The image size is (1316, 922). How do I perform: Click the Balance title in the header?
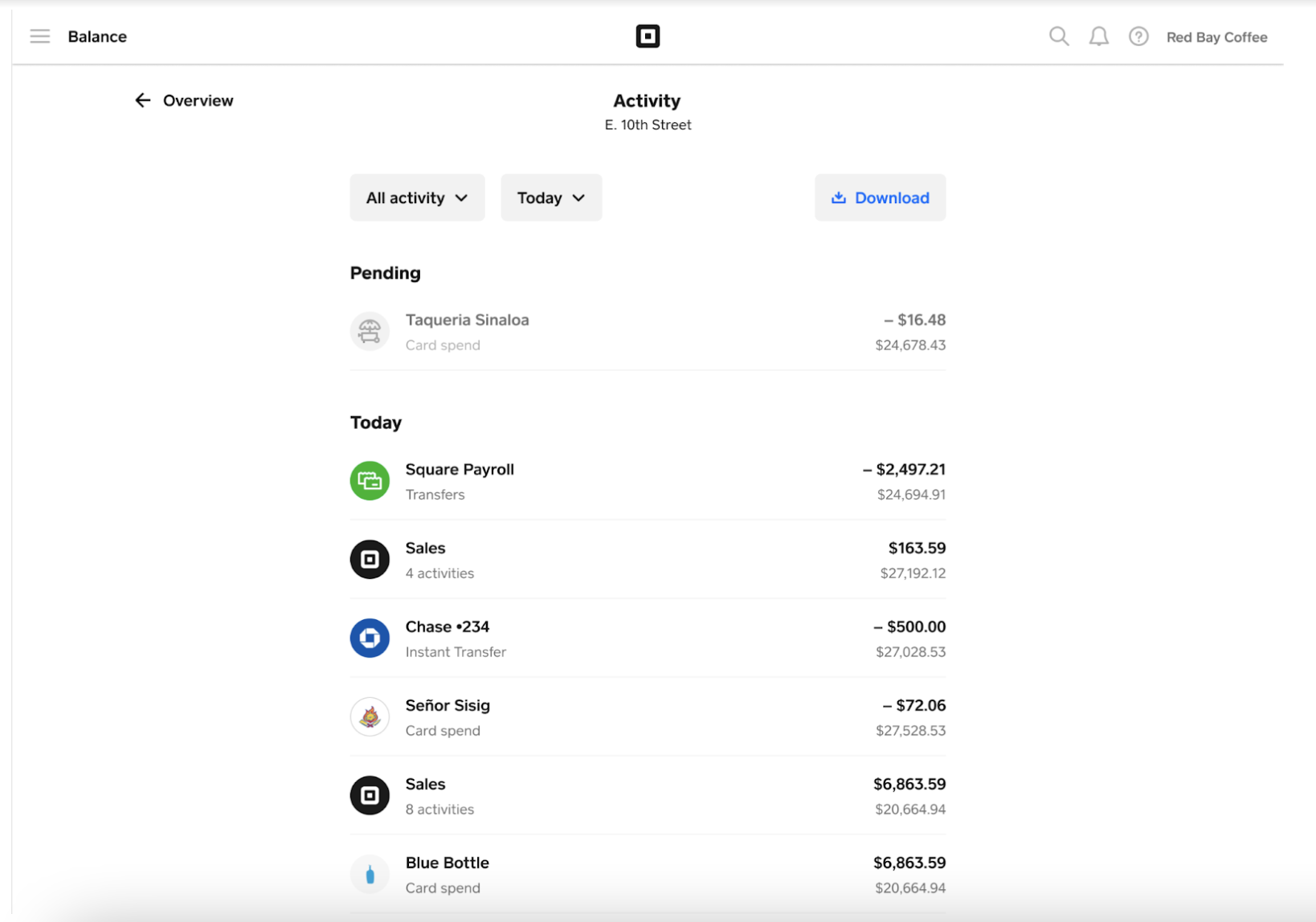click(97, 36)
